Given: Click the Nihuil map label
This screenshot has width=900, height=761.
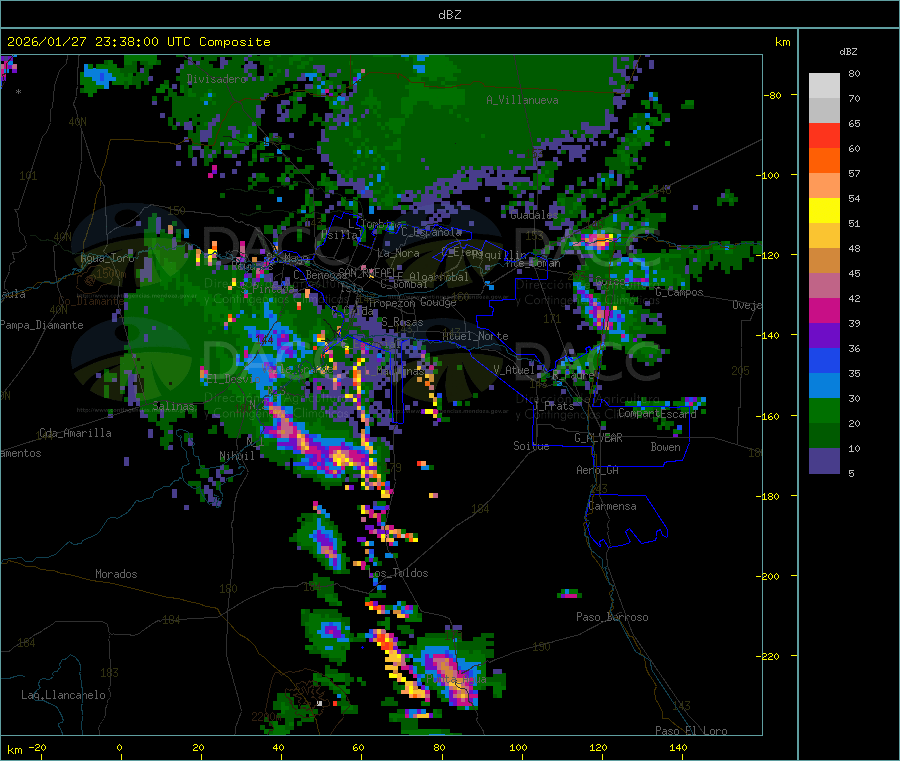Looking at the screenshot, I should coord(236,456).
